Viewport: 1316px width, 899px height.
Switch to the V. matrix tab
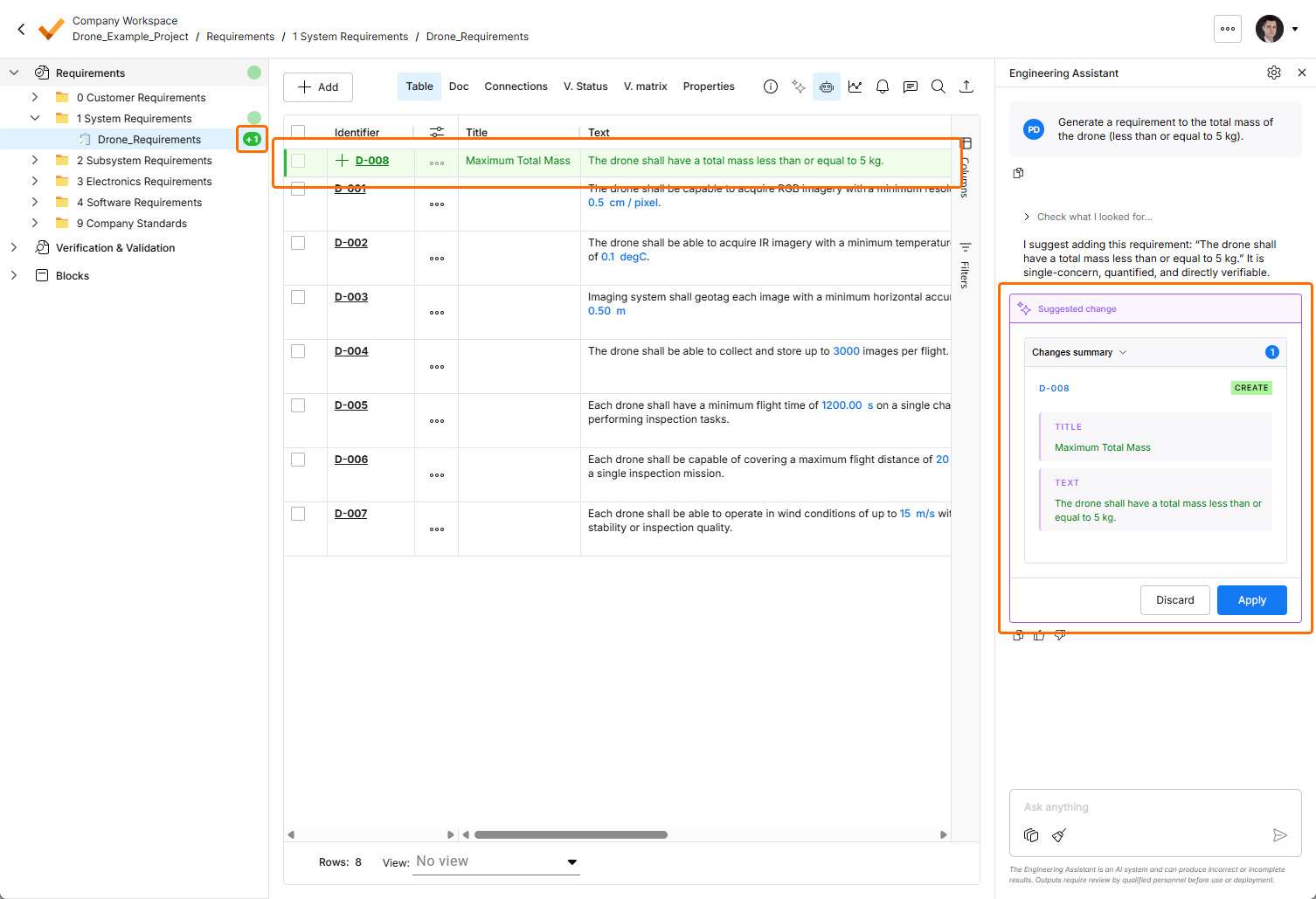tap(646, 86)
